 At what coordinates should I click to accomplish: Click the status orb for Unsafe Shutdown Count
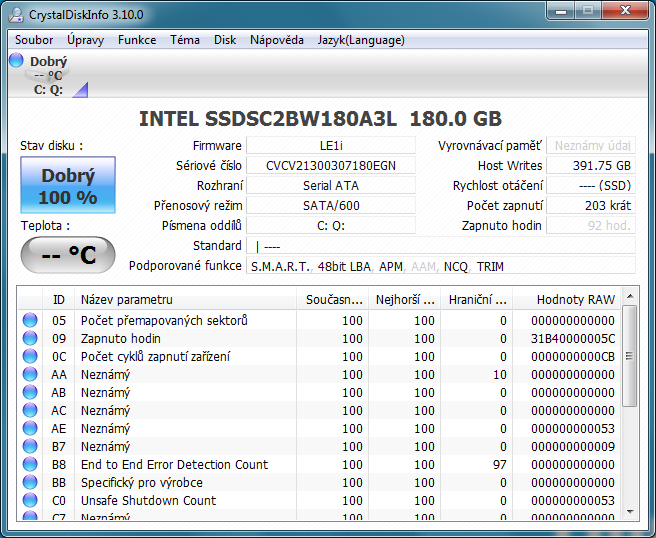[x=30, y=501]
